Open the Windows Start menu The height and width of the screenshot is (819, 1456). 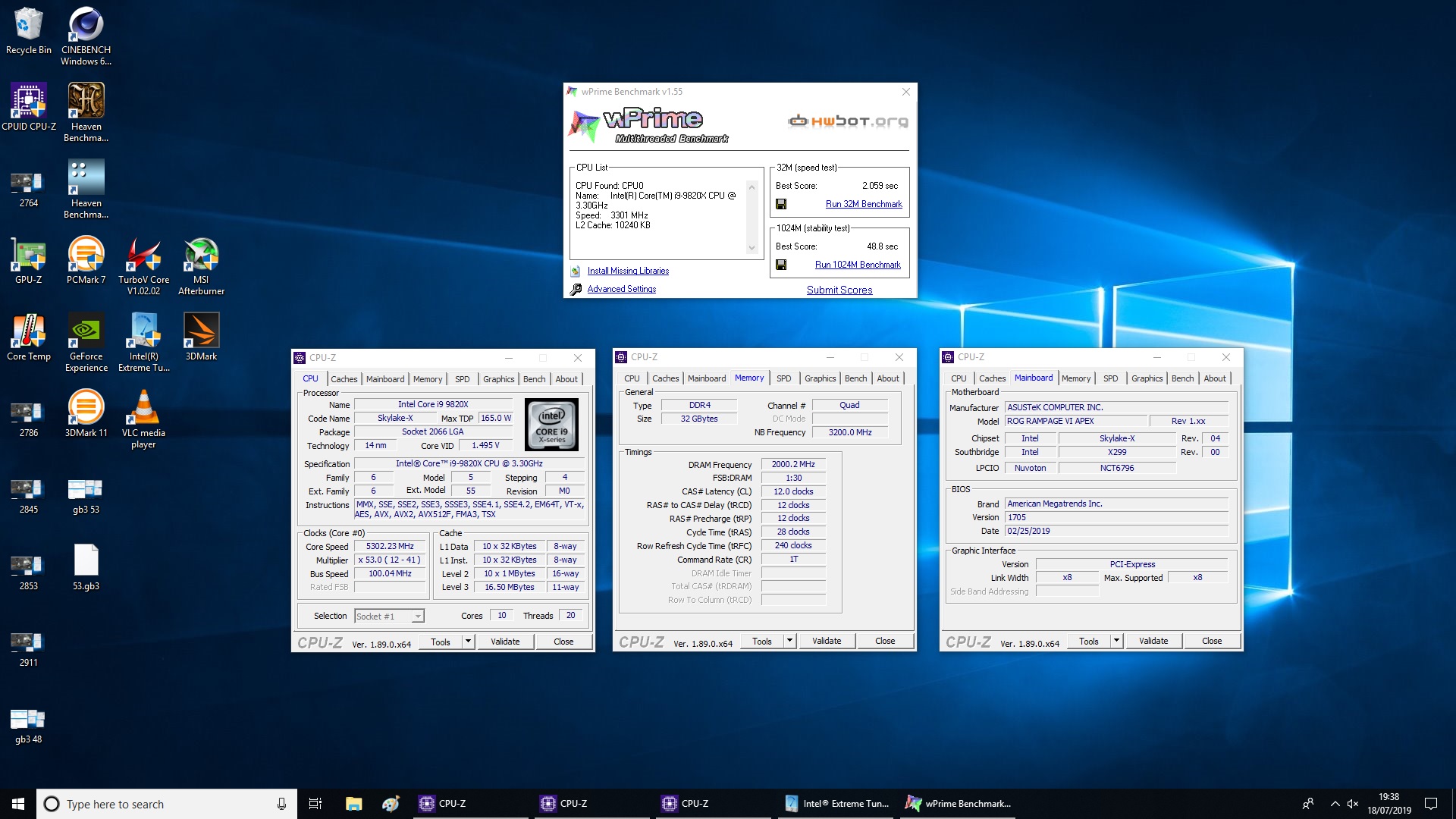(18, 804)
